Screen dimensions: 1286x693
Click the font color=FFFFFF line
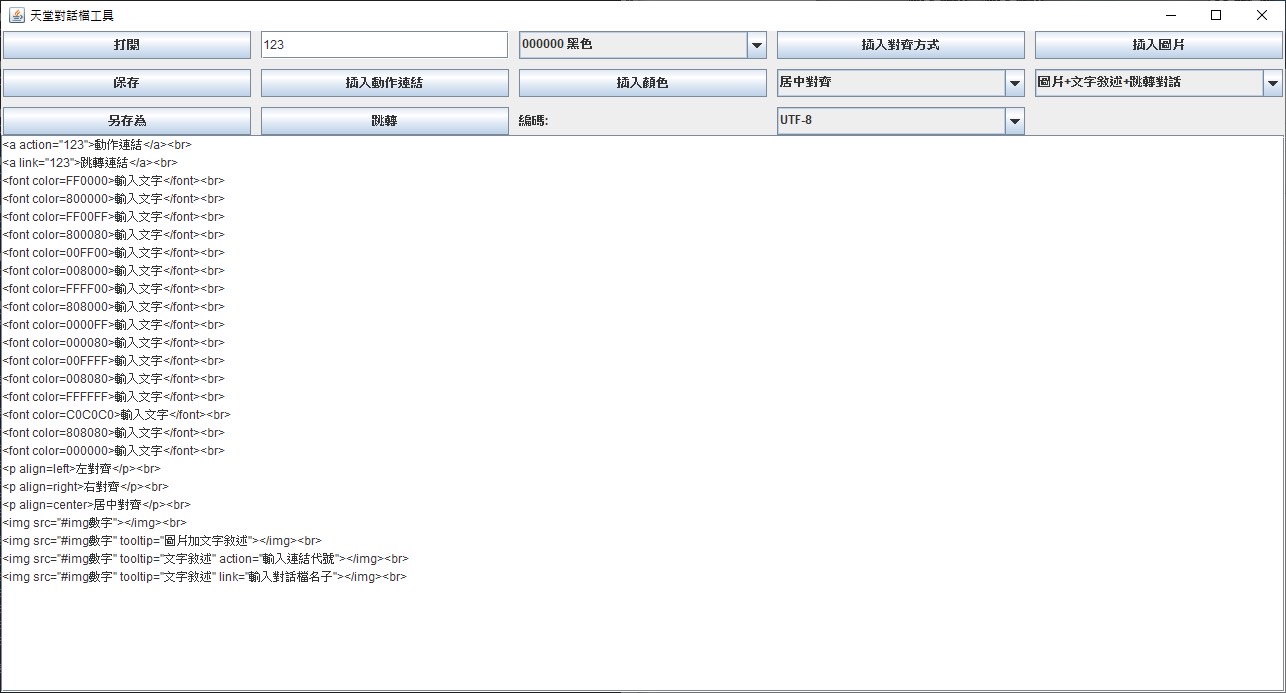[113, 397]
